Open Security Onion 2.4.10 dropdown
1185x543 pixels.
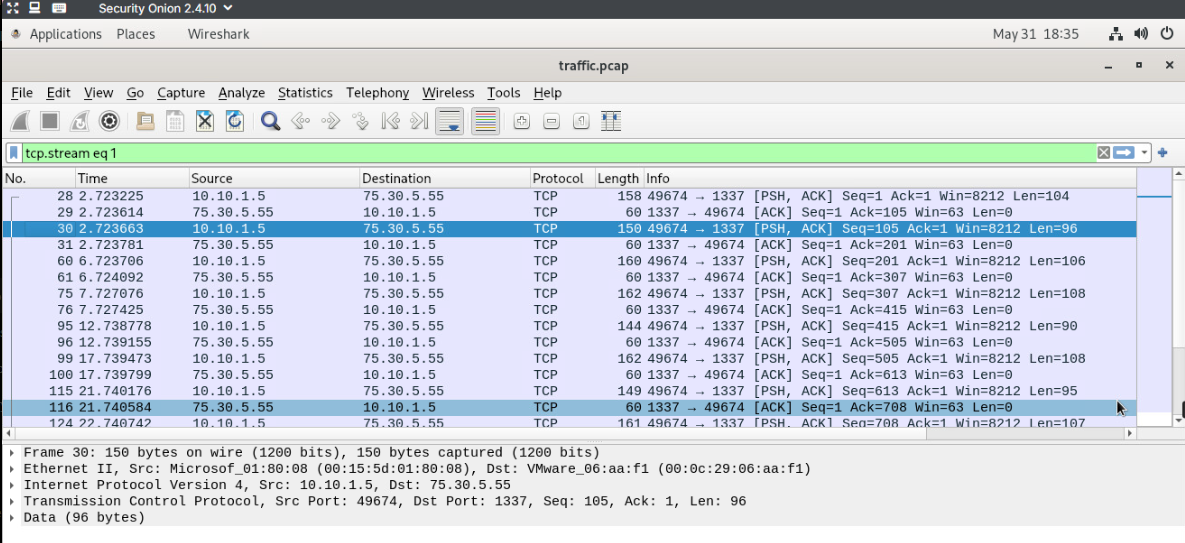166,8
